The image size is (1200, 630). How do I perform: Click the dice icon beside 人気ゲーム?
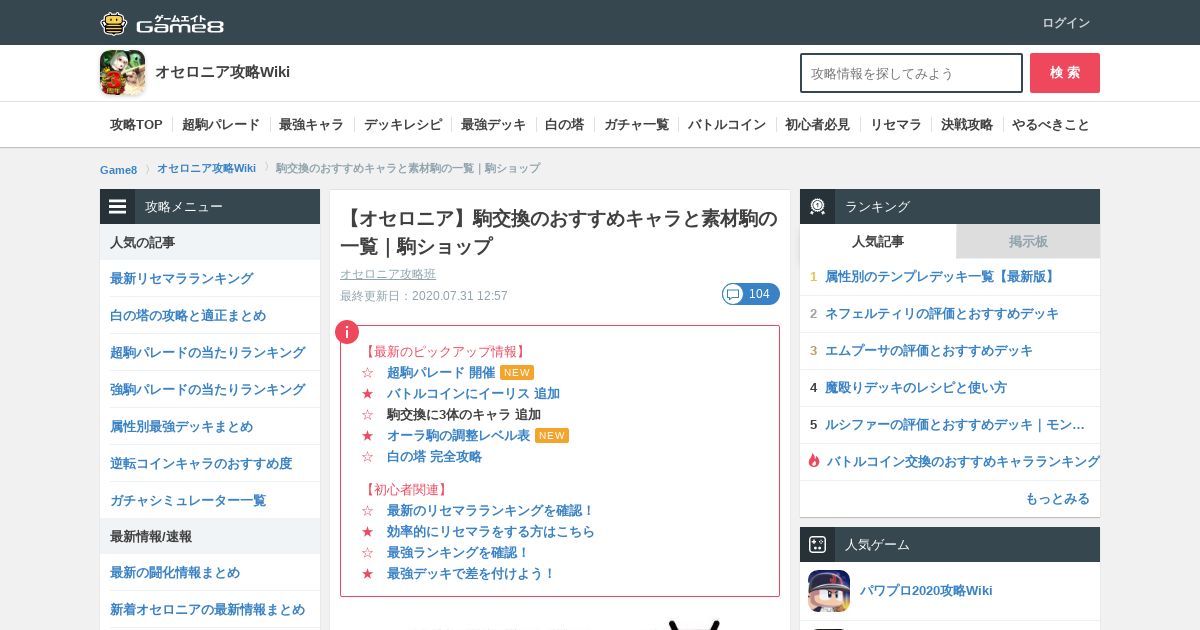[817, 544]
